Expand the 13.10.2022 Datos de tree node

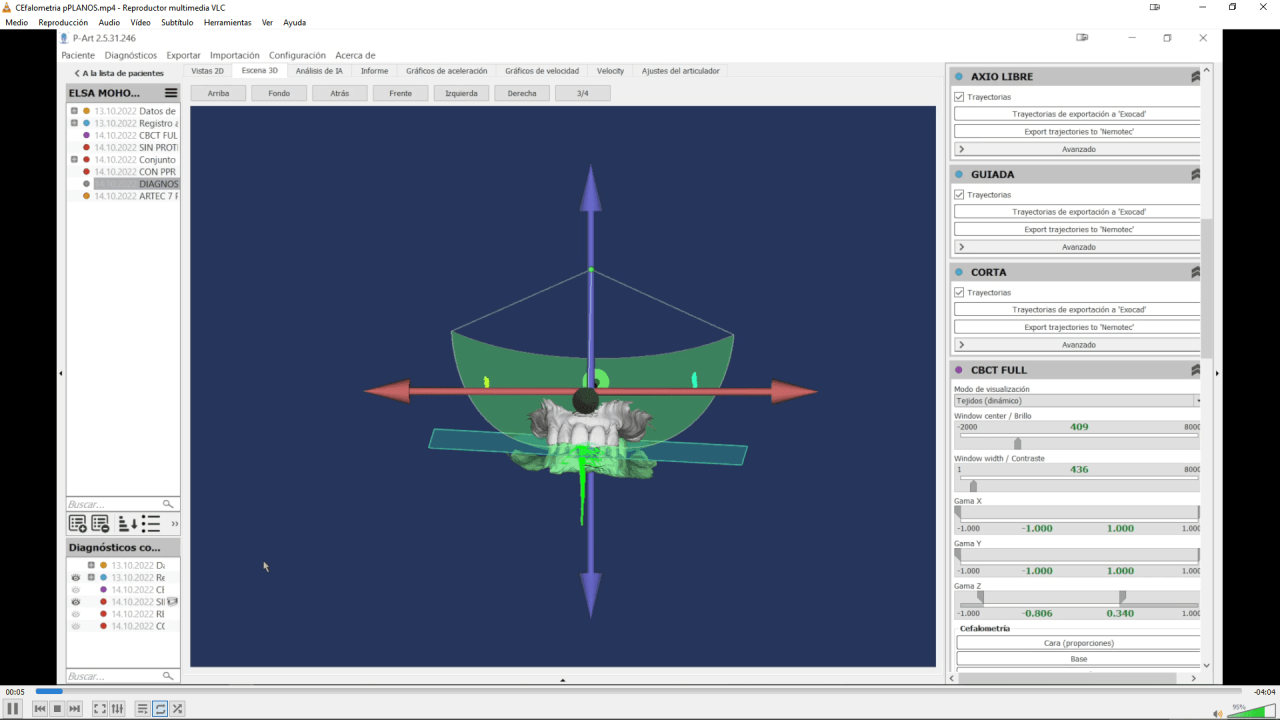pyautogui.click(x=74, y=111)
